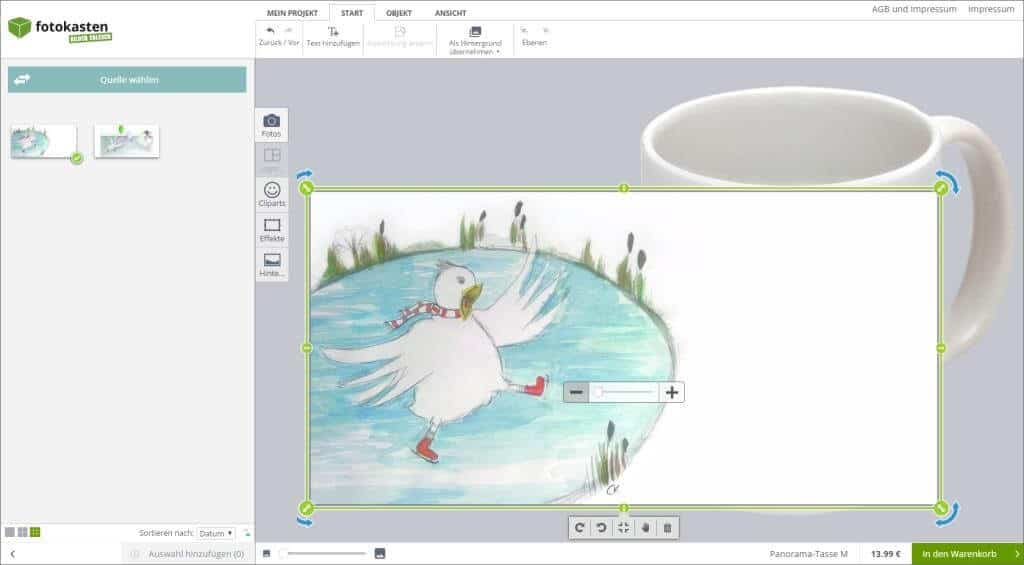
Task: Click fotokasten logo
Action: (59, 29)
